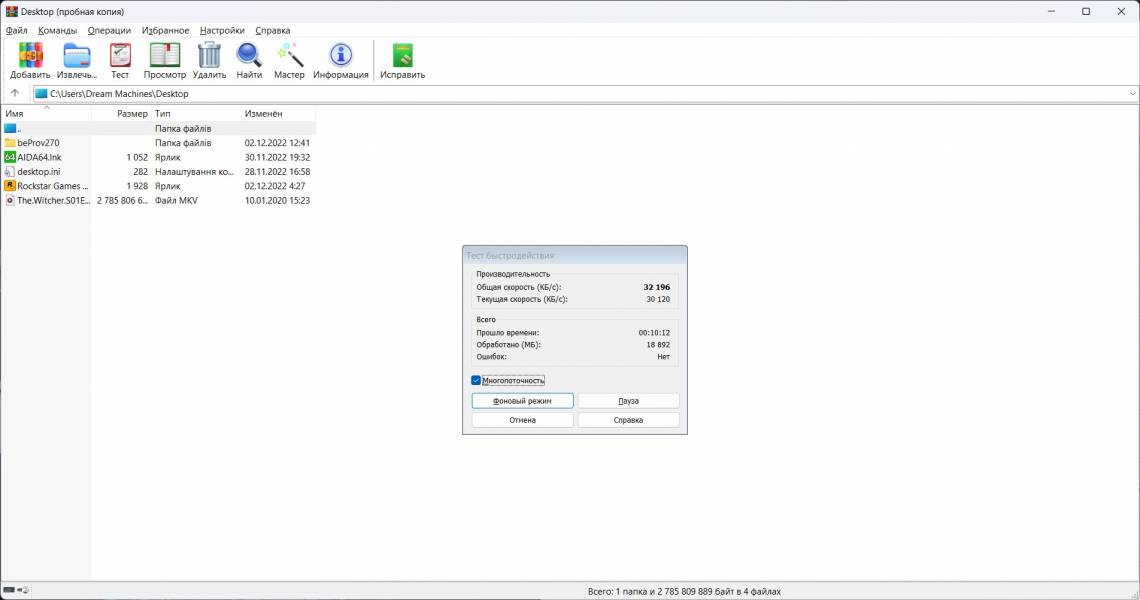Viewport: 1140px width, 600px height.
Task: Open the Просмотр (View) toolbar icon
Action: (x=164, y=55)
